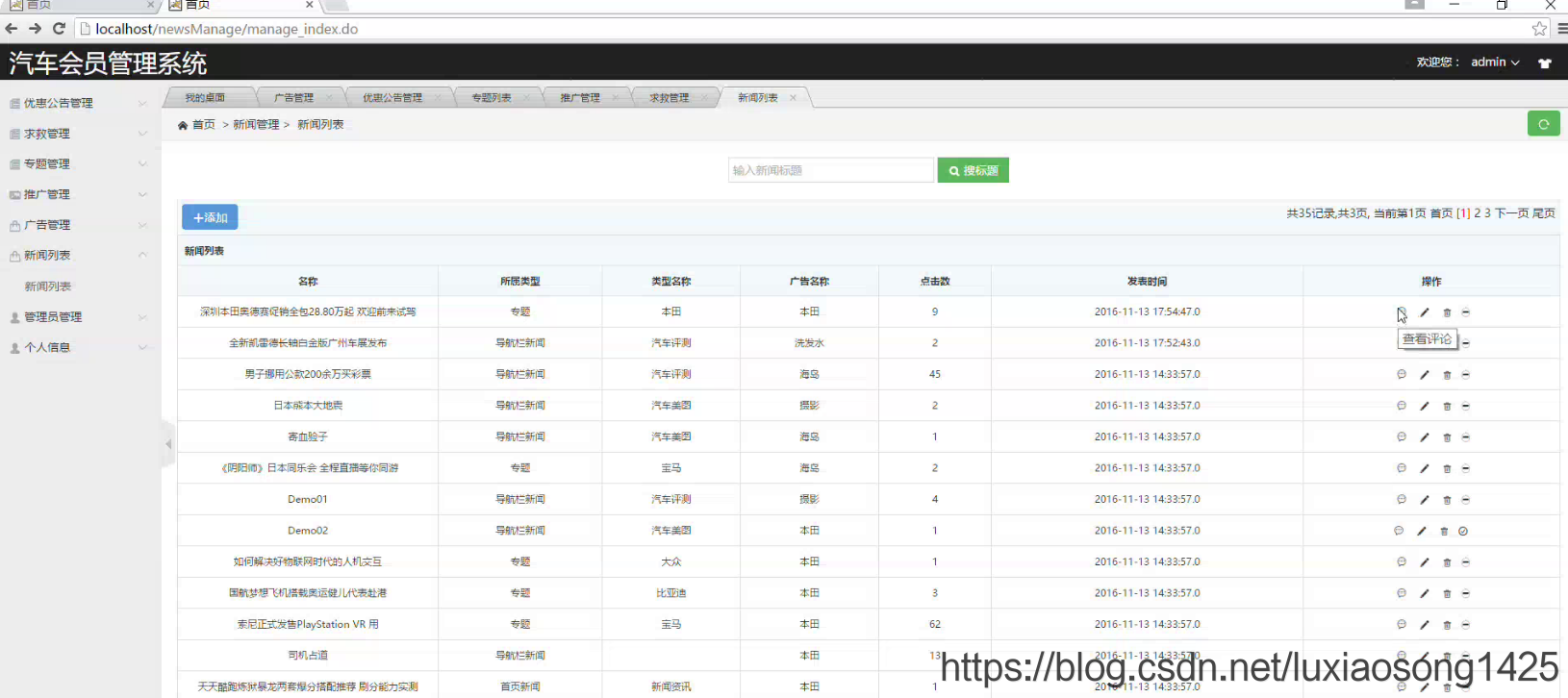The height and width of the screenshot is (698, 1568).
Task: Expand the 推广管理 sidebar menu
Action: point(79,194)
